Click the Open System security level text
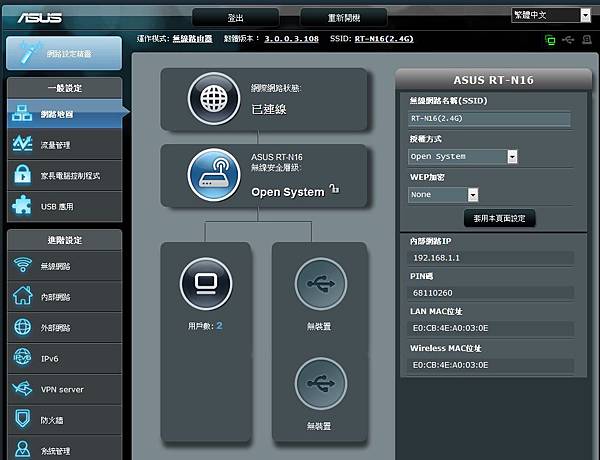 [x=288, y=192]
